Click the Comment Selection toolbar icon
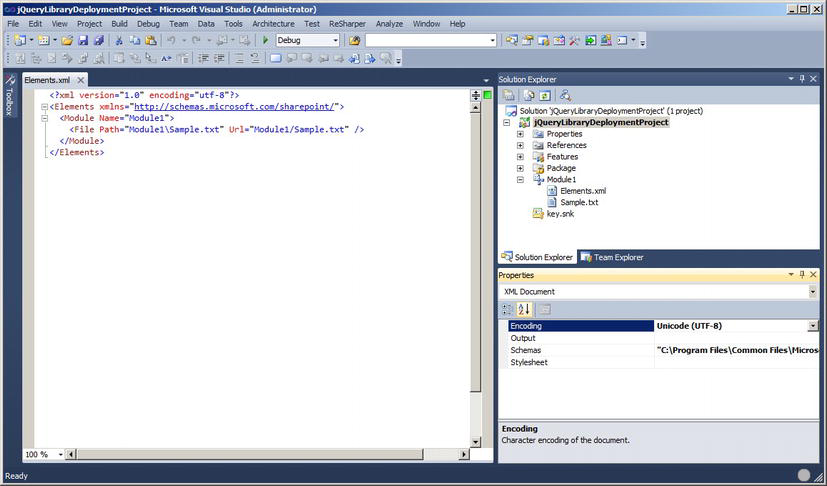Screen dimensions: 827x486 pos(239,58)
